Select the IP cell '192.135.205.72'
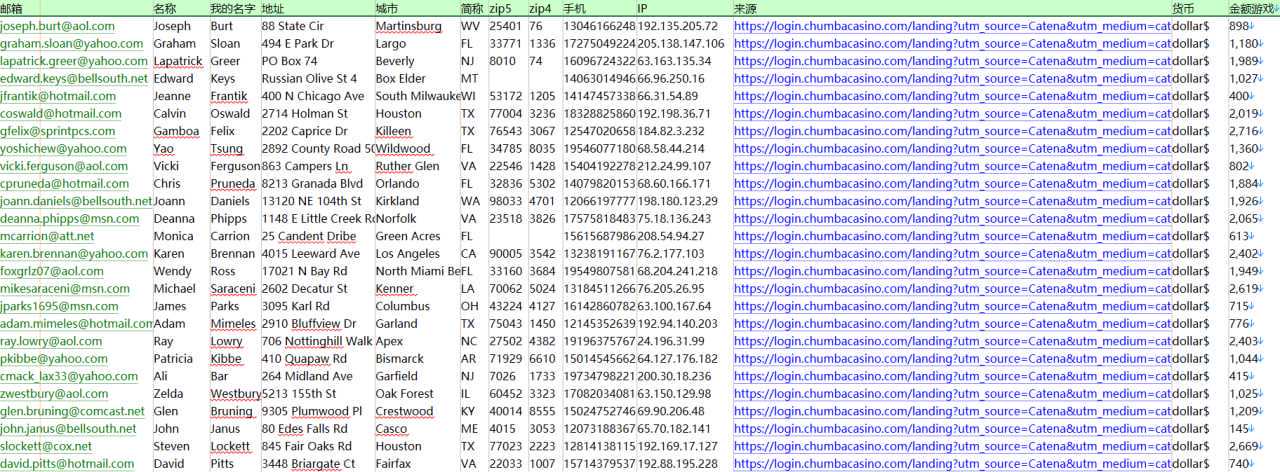The height and width of the screenshot is (472, 1280). tap(677, 26)
